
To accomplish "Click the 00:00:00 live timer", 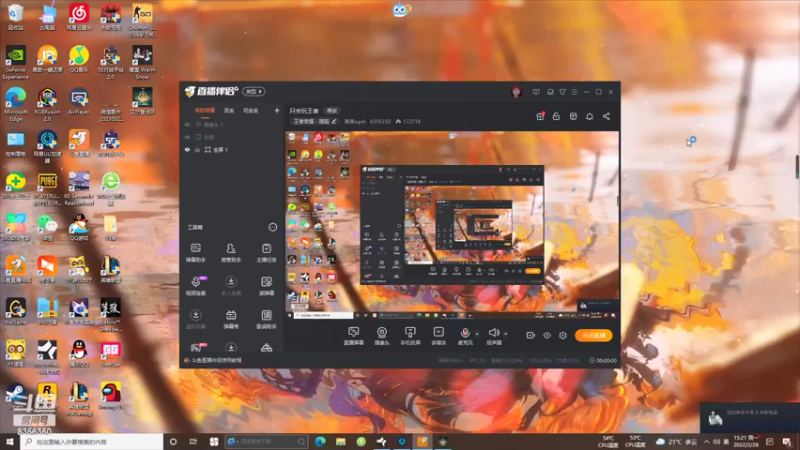I will [606, 360].
